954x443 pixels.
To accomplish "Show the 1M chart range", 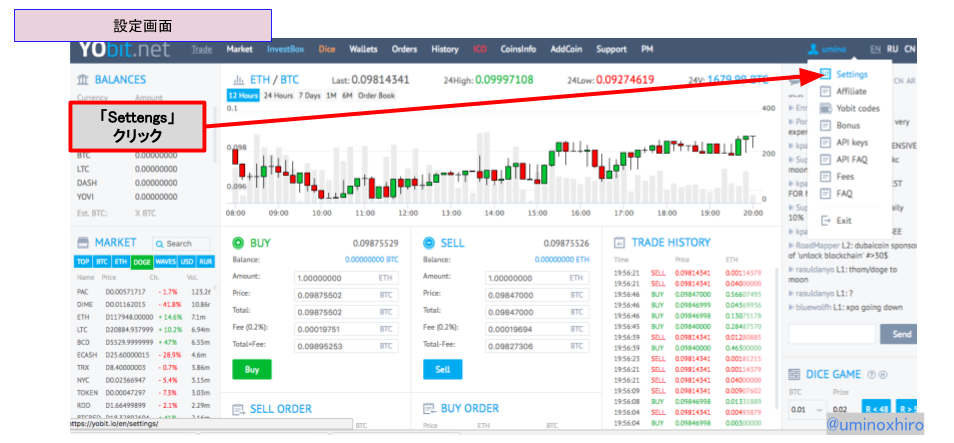I will point(331,96).
